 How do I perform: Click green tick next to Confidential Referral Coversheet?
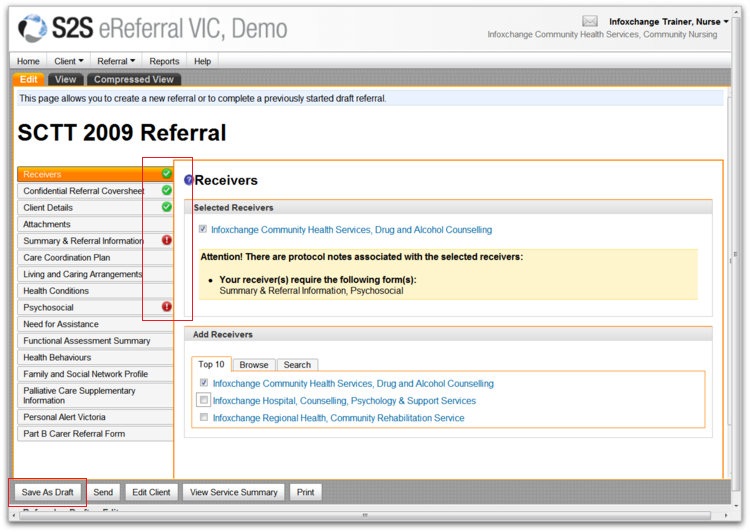(166, 190)
